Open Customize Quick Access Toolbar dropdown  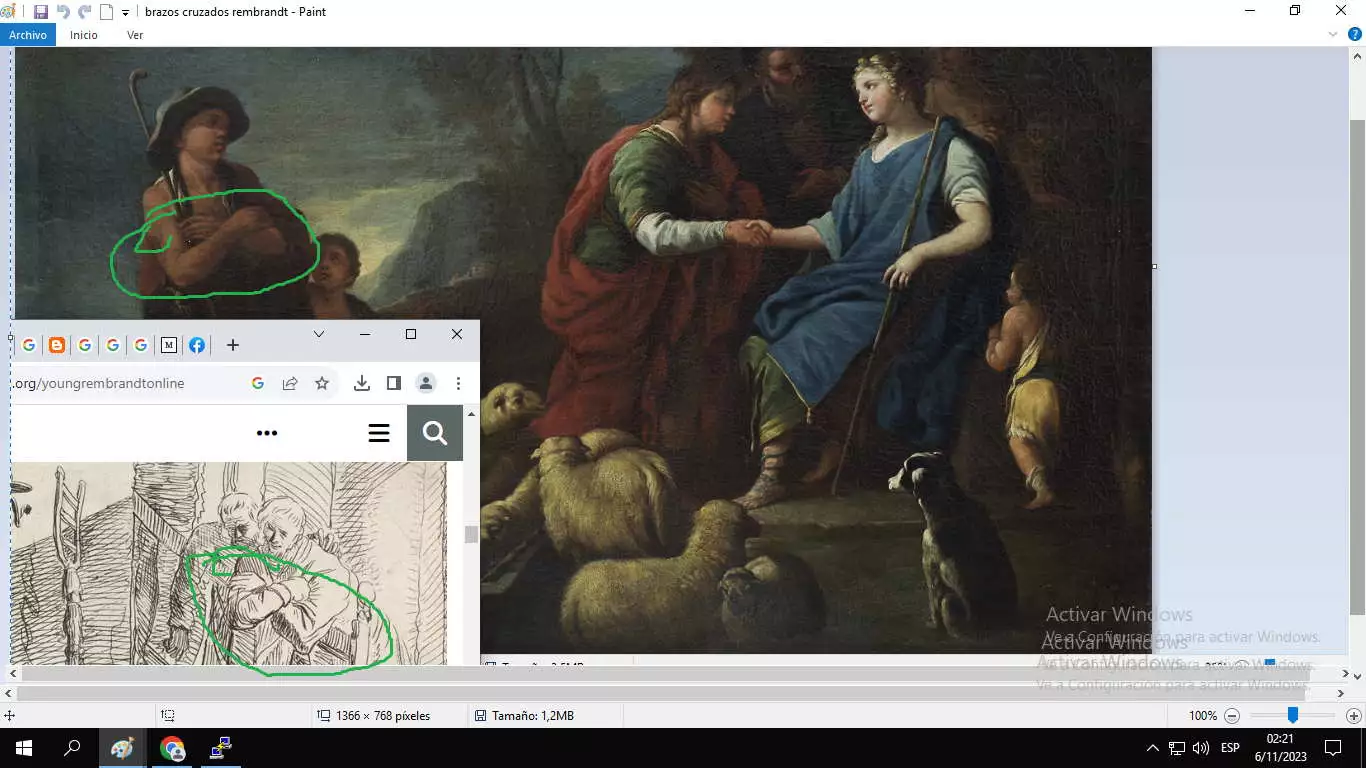coord(125,13)
